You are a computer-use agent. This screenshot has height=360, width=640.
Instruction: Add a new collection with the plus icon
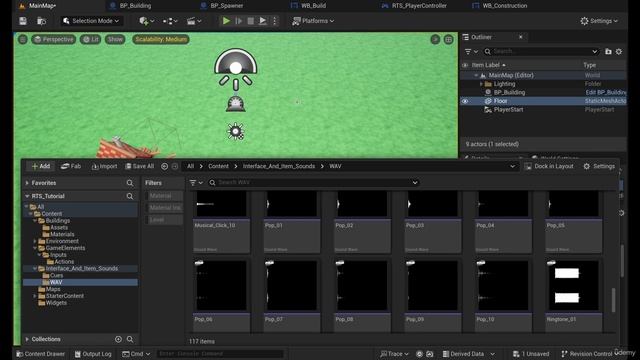click(118, 339)
